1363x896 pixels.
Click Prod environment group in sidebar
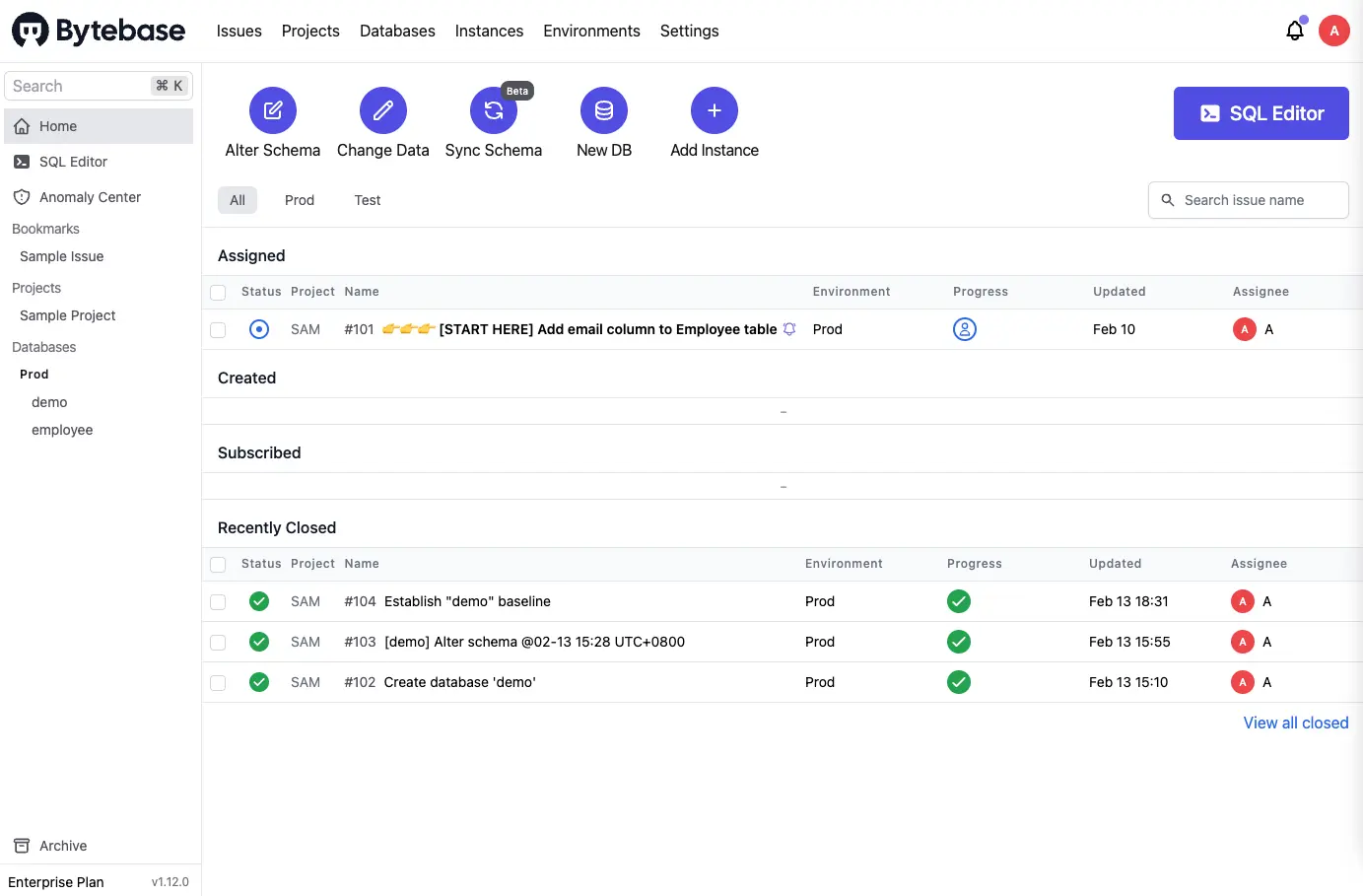click(x=34, y=375)
